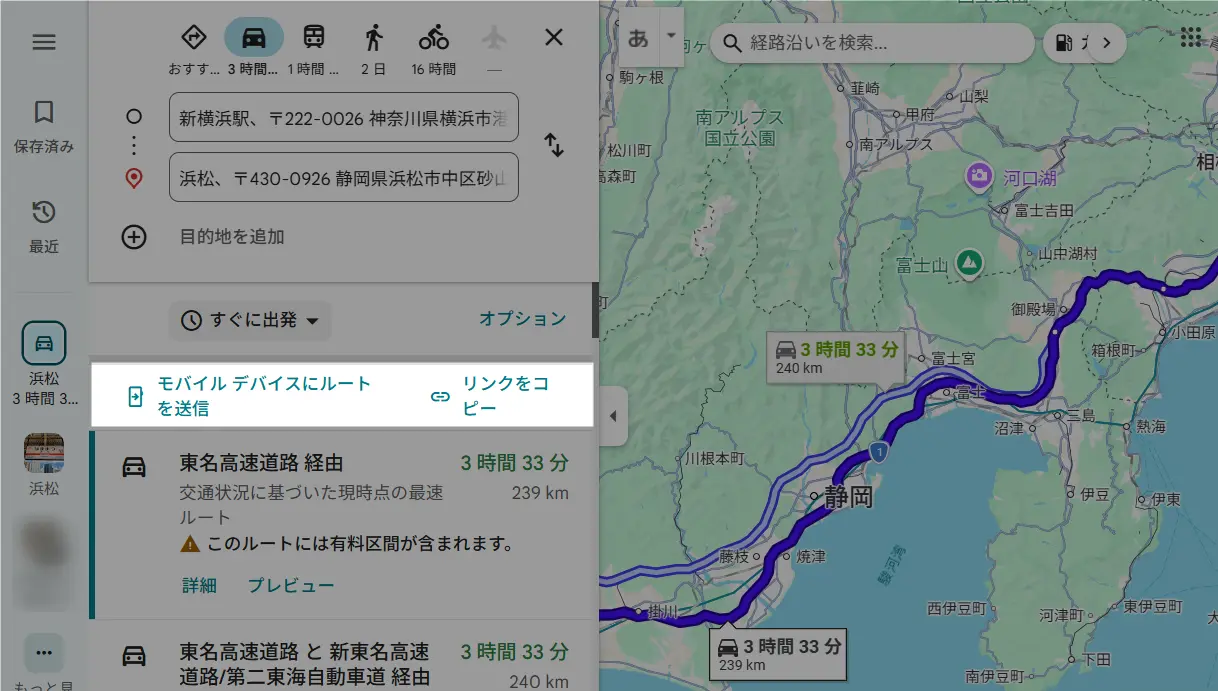The width and height of the screenshot is (1218, 691).
Task: Switch to walking mode
Action: (x=374, y=38)
